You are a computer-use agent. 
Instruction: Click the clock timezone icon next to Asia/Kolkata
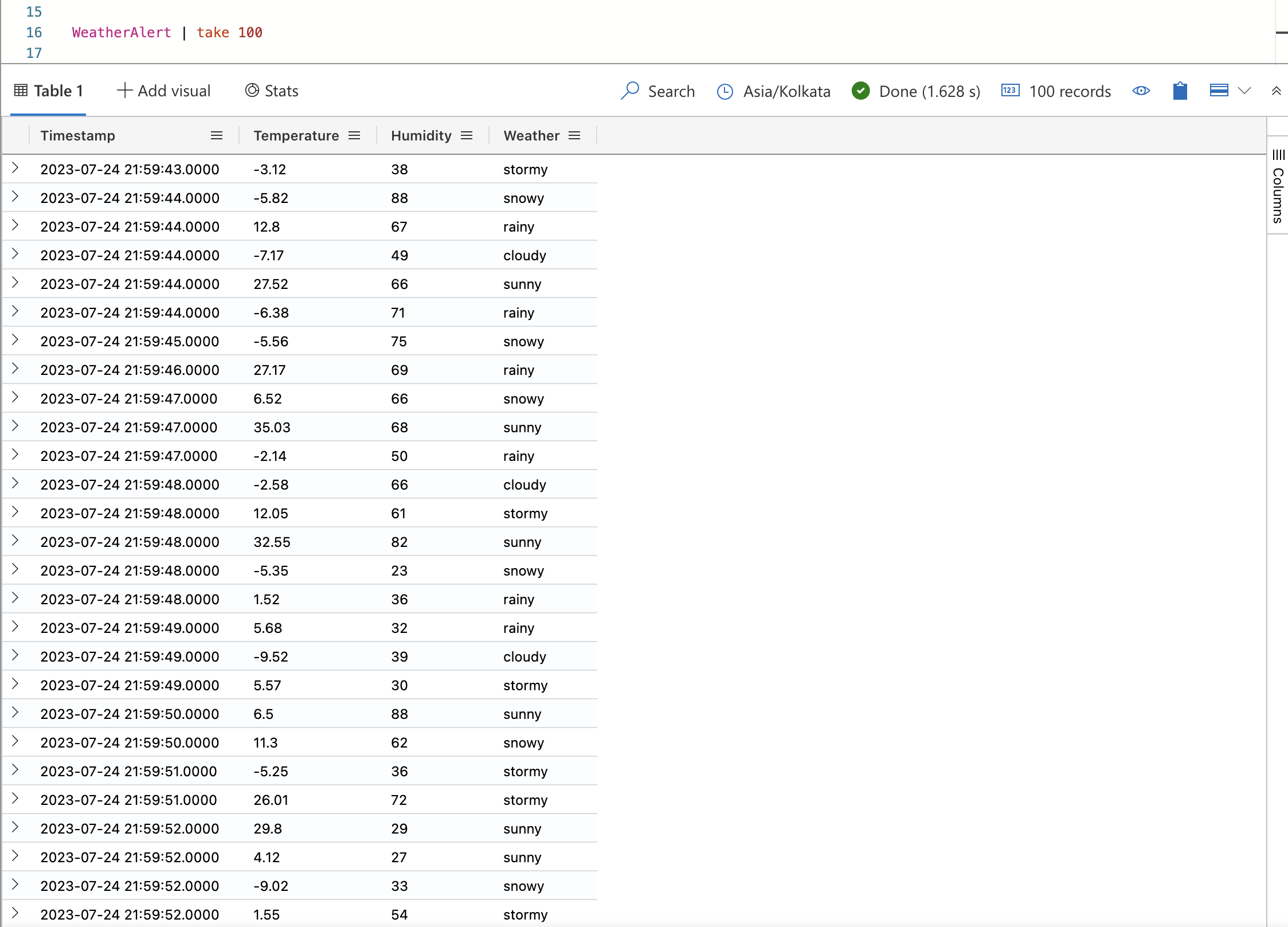coord(725,91)
